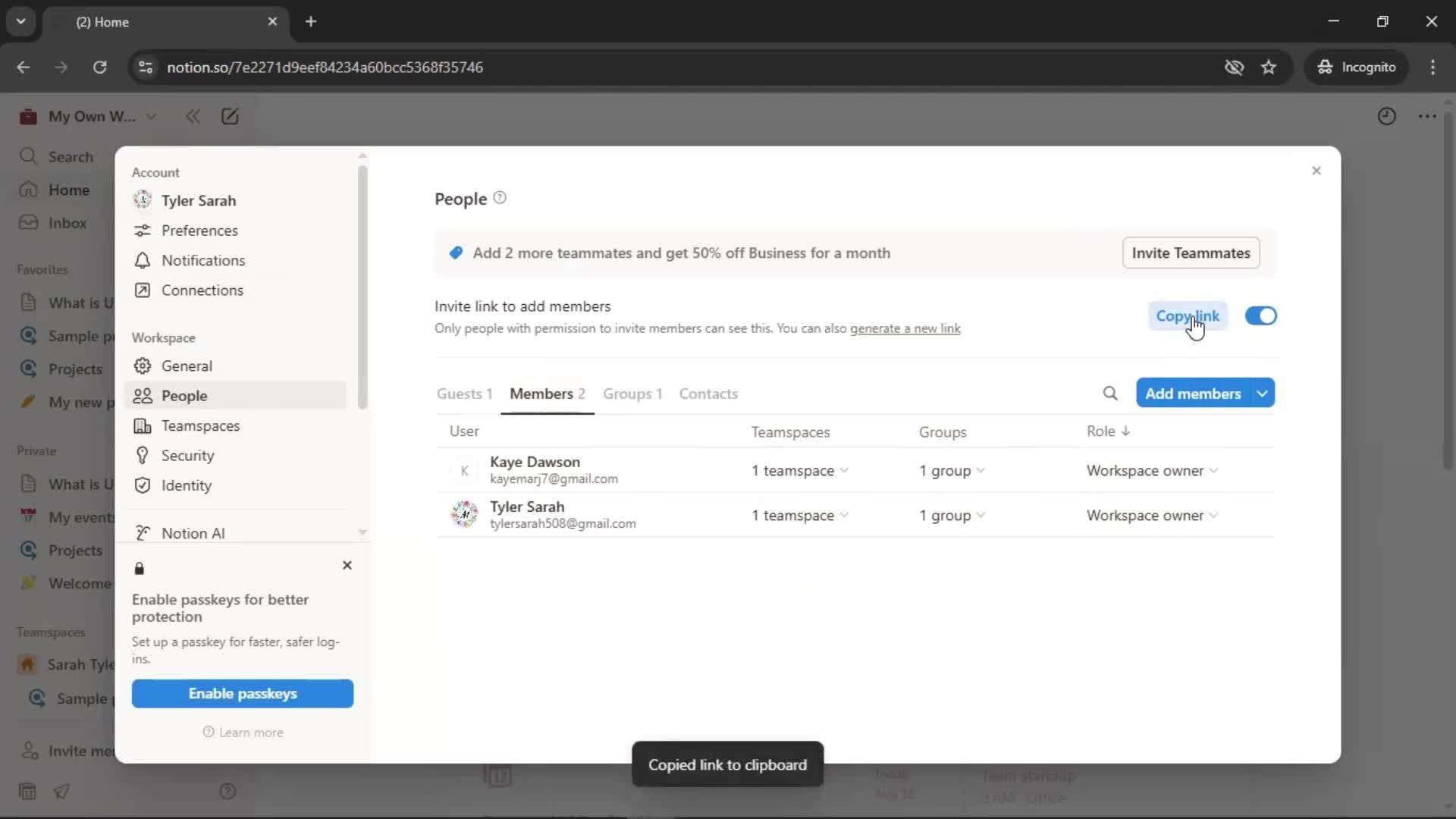Click the Enable passkeys button
Screen dimensions: 1456x819
[x=243, y=693]
